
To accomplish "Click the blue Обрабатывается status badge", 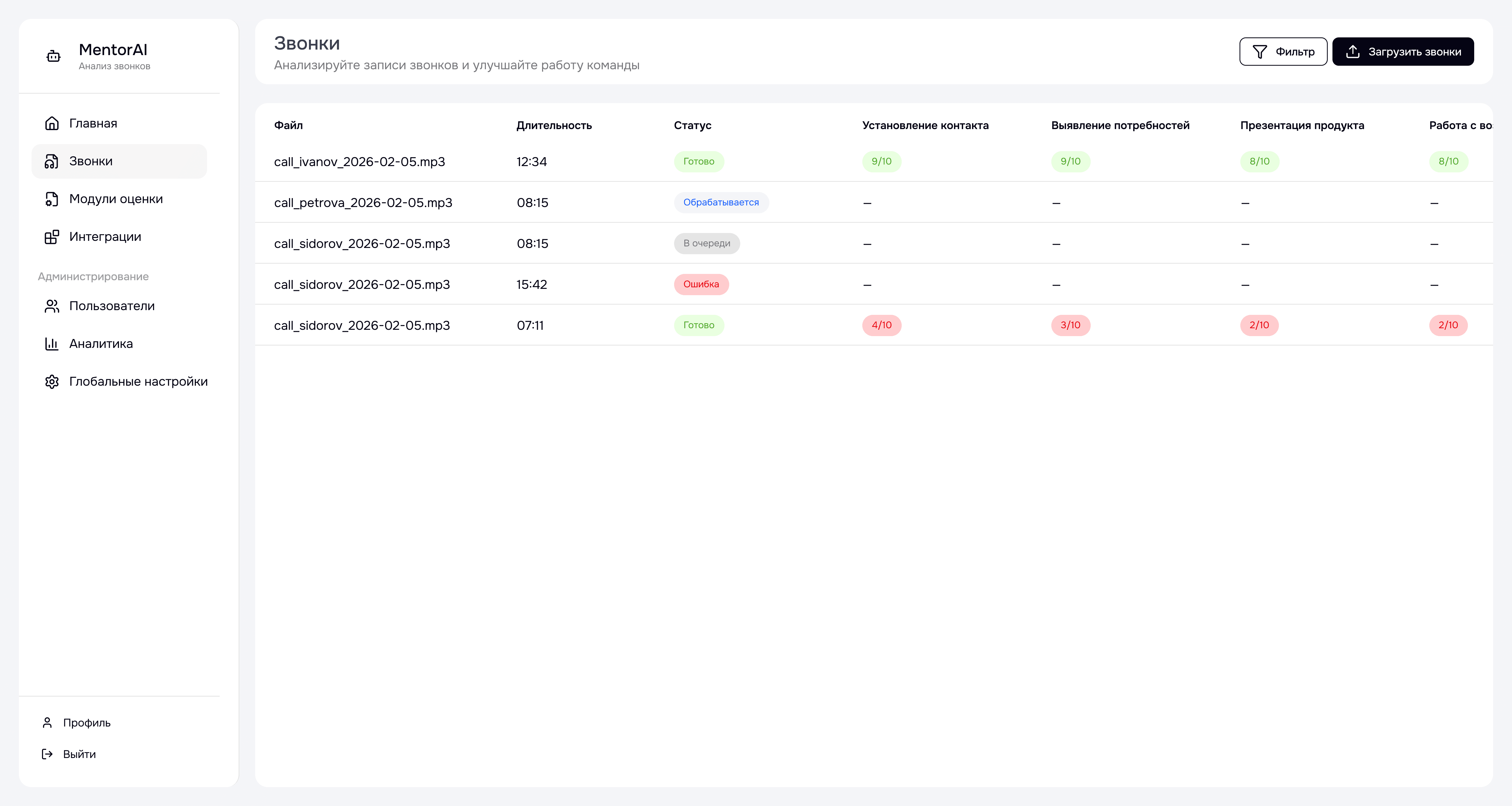I will click(x=721, y=202).
